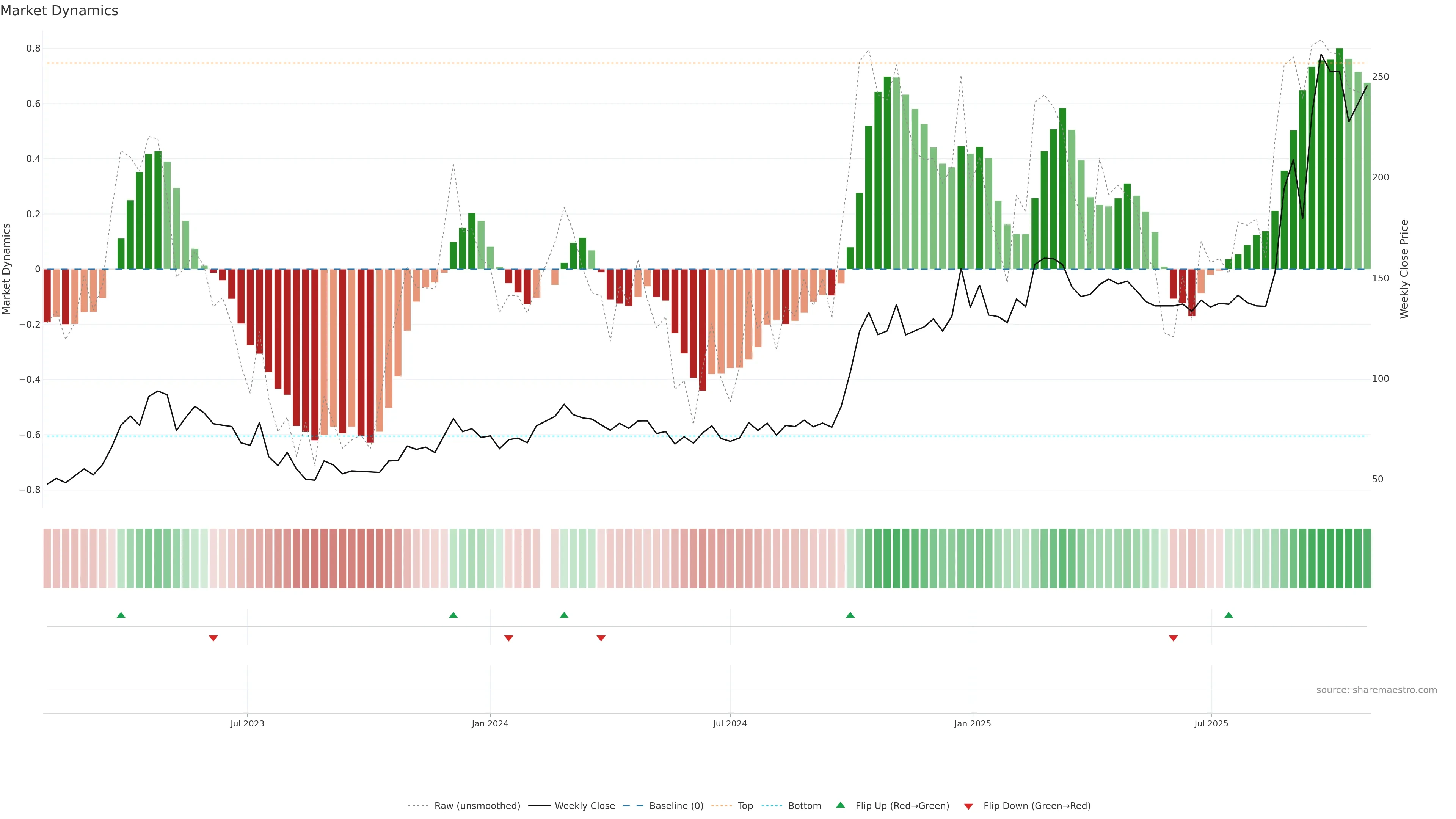Viewport: 1456px width, 819px height.
Task: Click the red flip-down marker after Jan 2024
Action: coord(509,638)
